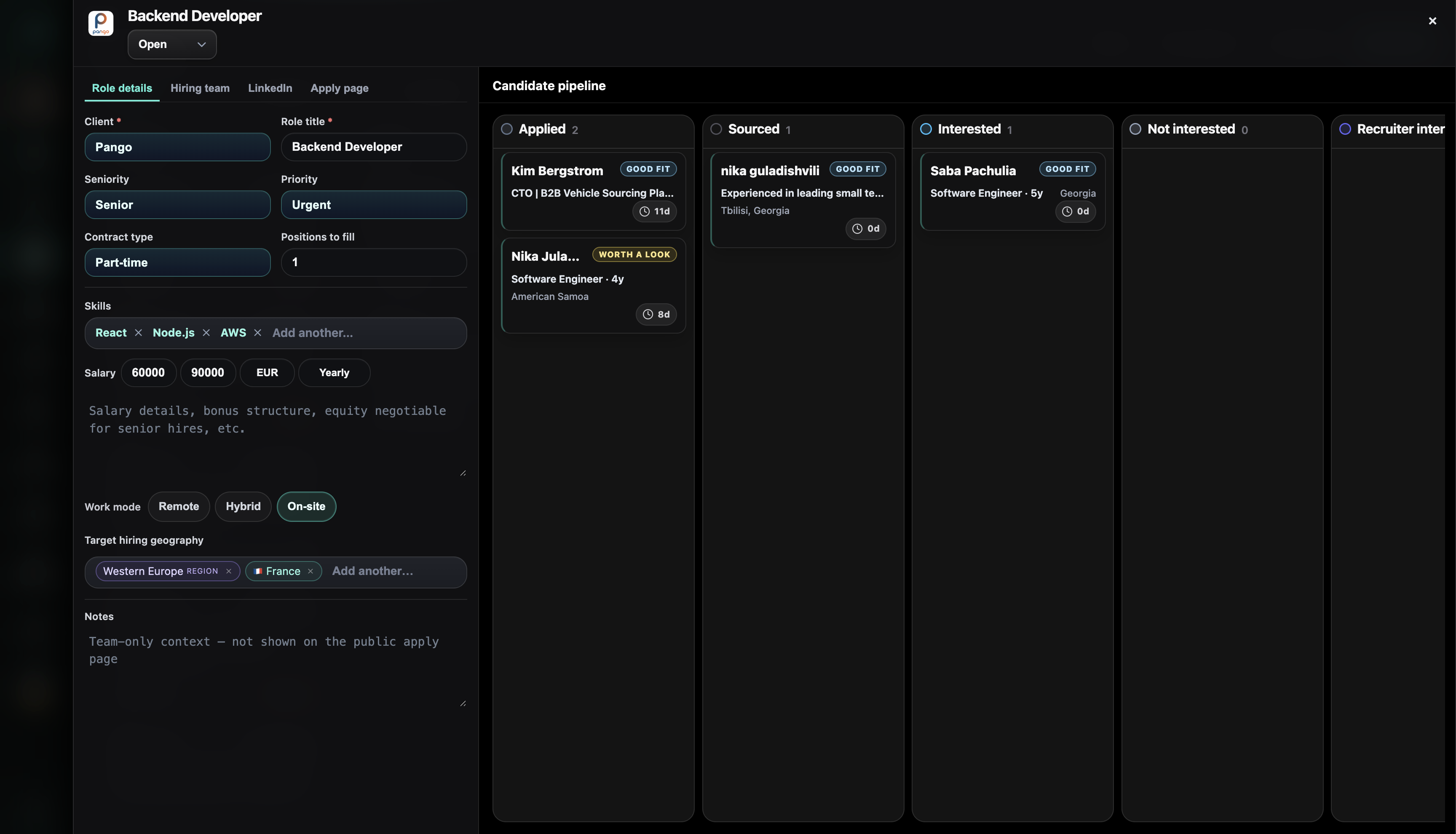Click GOOD FIT badge on Kim Bergstrom
1456x834 pixels.
pyautogui.click(x=648, y=169)
